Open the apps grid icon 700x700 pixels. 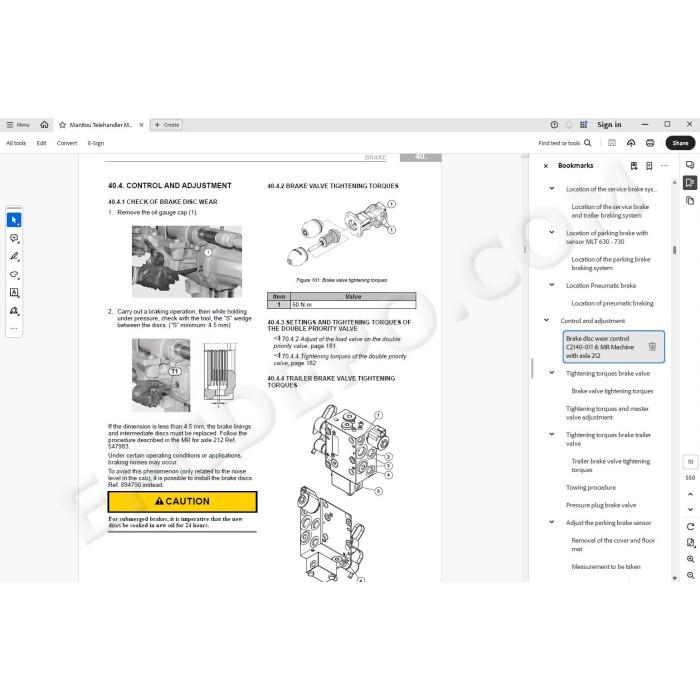583,125
